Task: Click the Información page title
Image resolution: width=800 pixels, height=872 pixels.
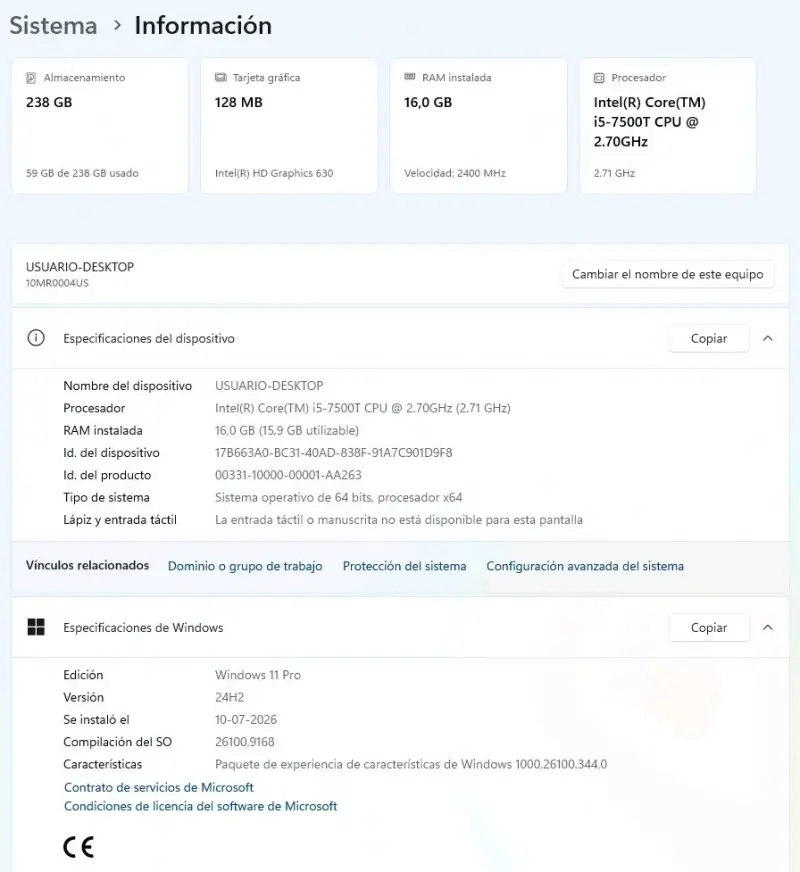Action: pos(203,26)
